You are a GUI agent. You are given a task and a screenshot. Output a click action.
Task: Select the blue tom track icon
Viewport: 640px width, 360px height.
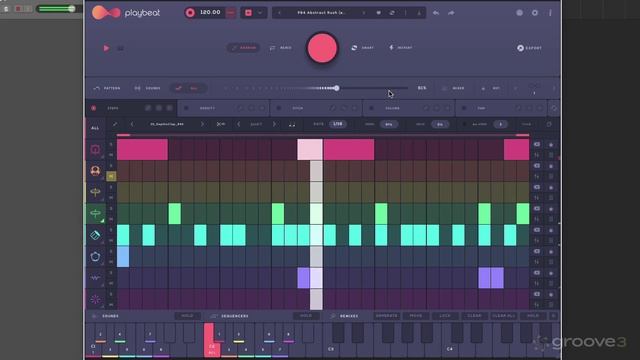click(95, 256)
